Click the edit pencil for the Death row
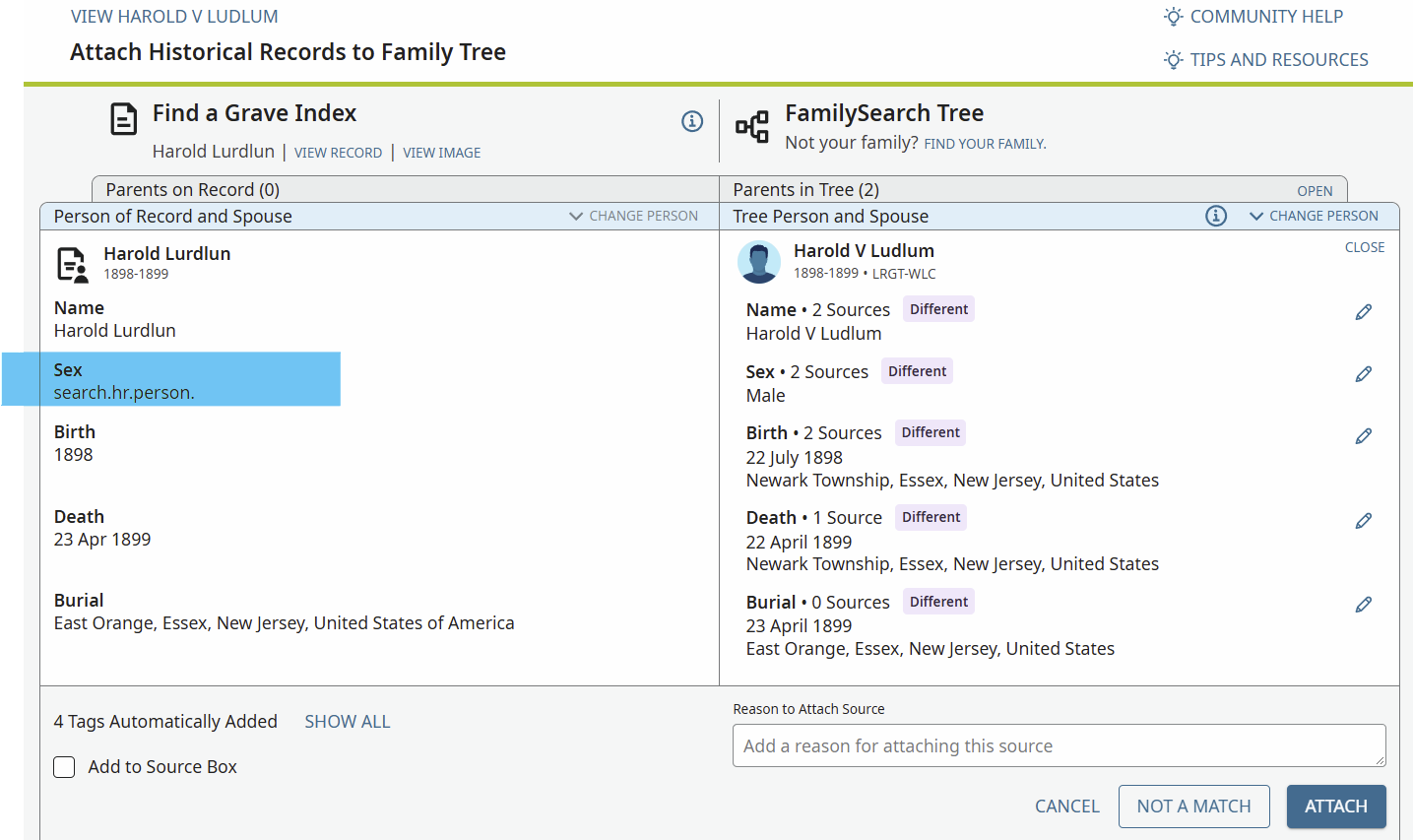Screen dimensions: 1413x840 coord(1363,521)
